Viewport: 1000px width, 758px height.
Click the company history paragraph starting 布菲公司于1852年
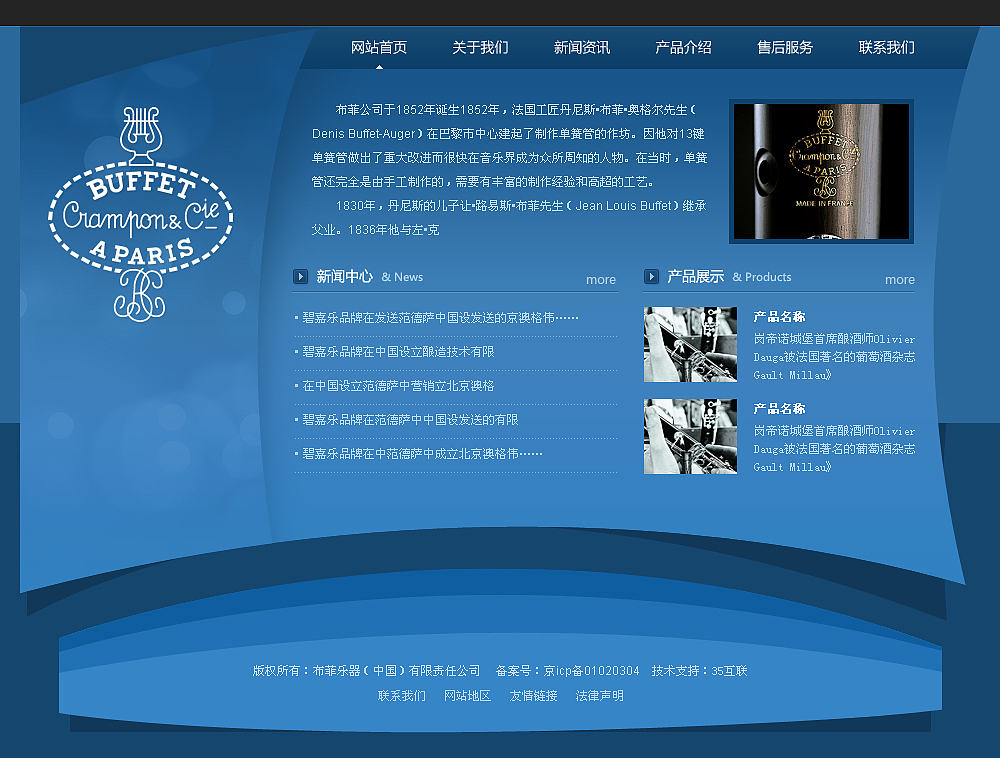point(509,145)
